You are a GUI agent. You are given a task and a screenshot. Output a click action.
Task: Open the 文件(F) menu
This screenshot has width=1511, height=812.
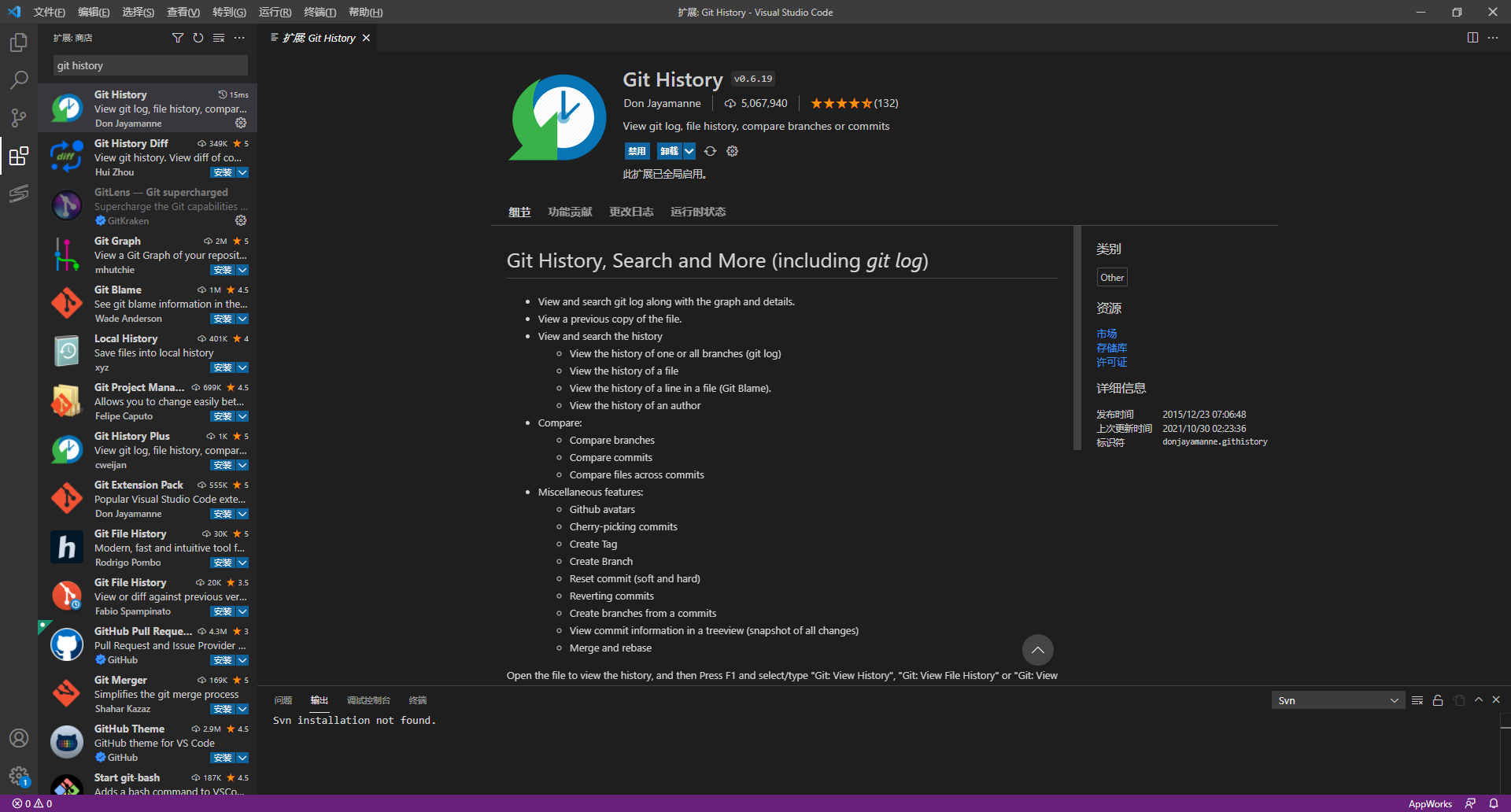pos(49,12)
